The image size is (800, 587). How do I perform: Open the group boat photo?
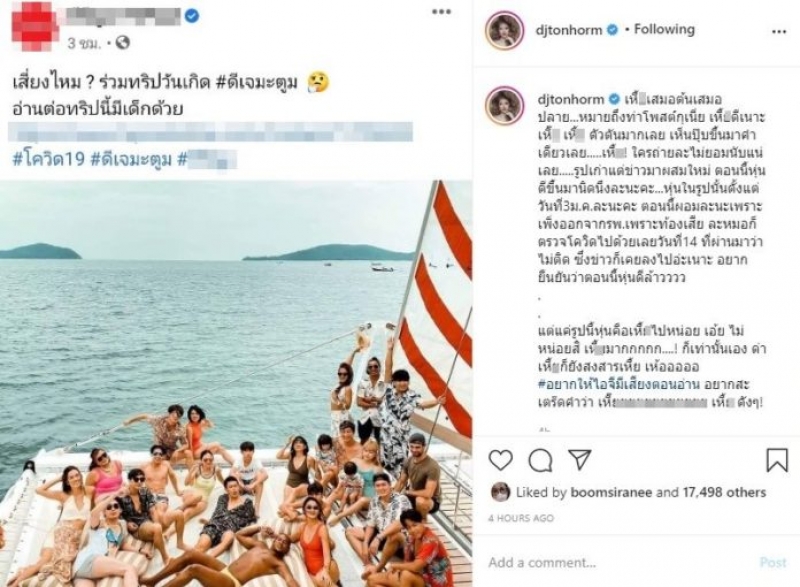pos(236,384)
